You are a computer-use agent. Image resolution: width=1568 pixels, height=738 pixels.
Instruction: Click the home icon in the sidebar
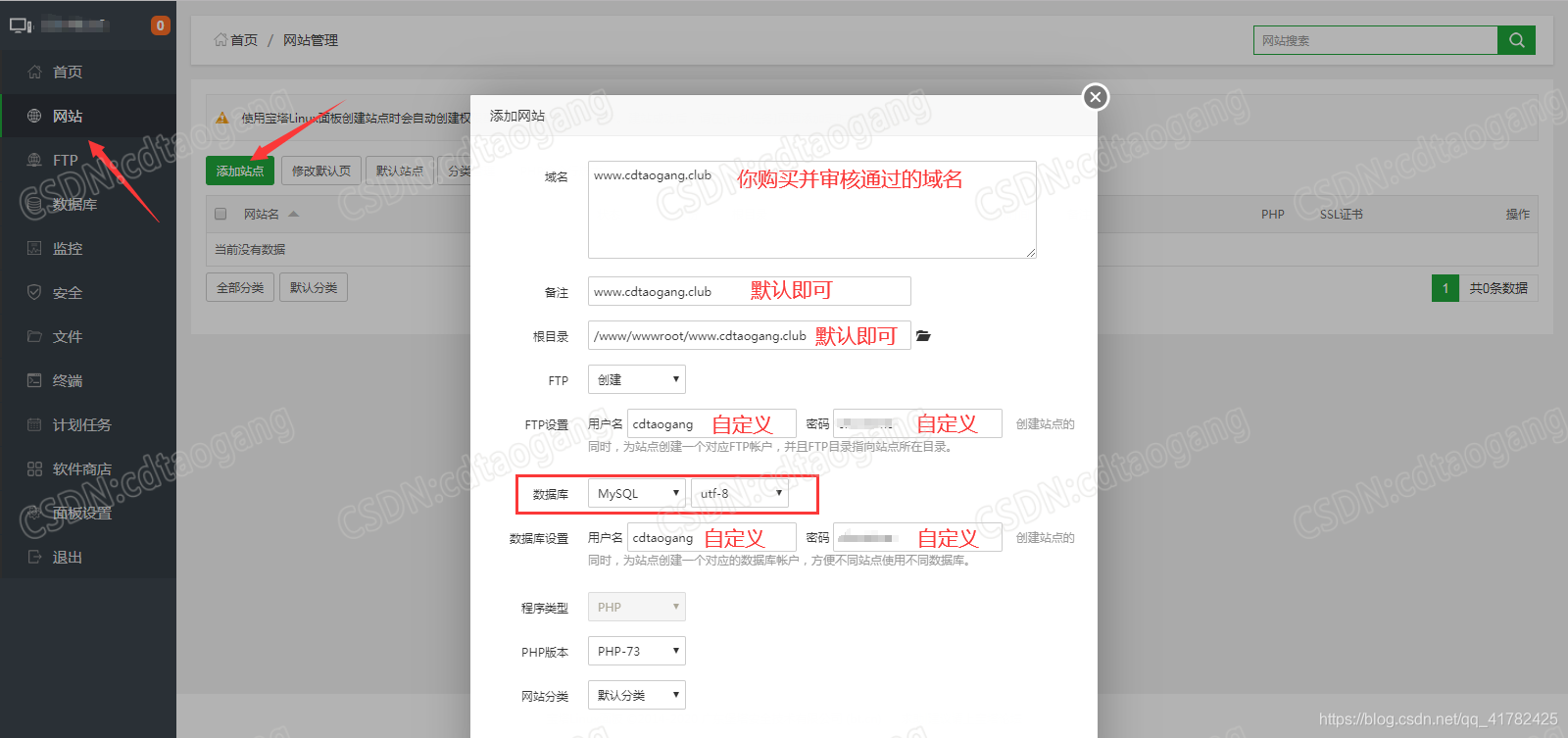click(x=34, y=72)
